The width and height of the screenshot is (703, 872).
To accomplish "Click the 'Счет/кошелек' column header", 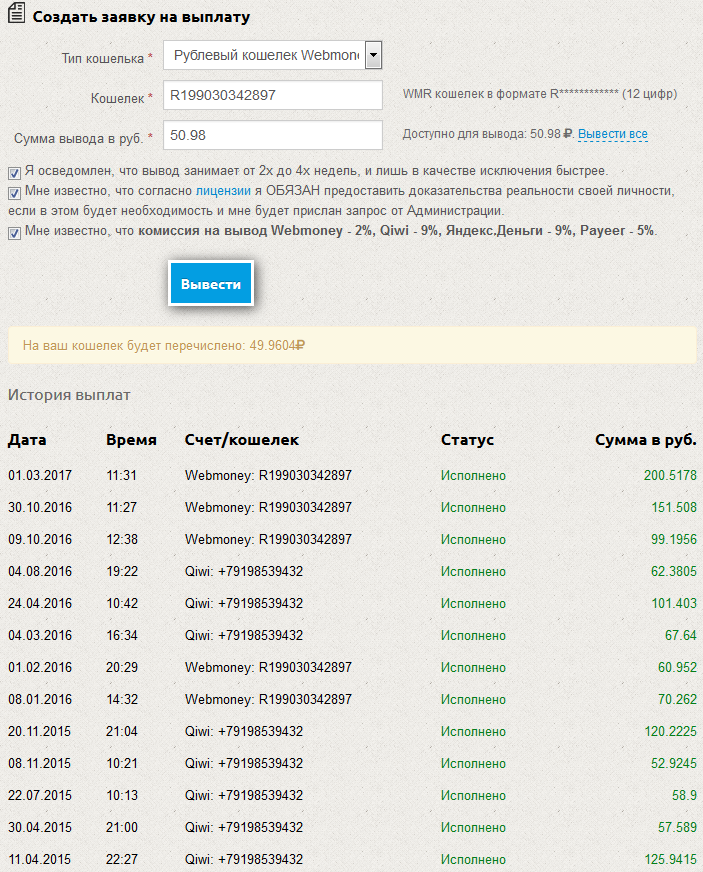I will (x=241, y=440).
